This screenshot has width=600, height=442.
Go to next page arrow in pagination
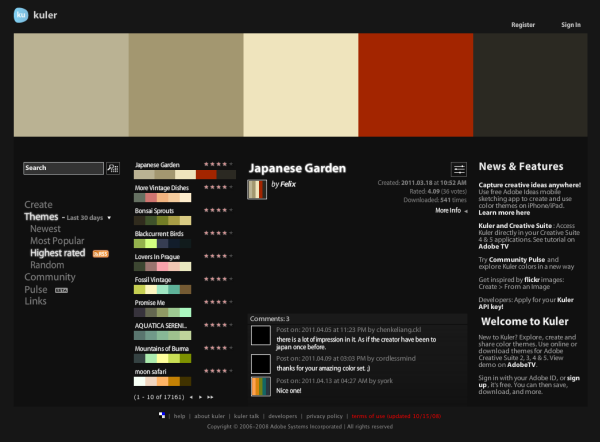200,397
